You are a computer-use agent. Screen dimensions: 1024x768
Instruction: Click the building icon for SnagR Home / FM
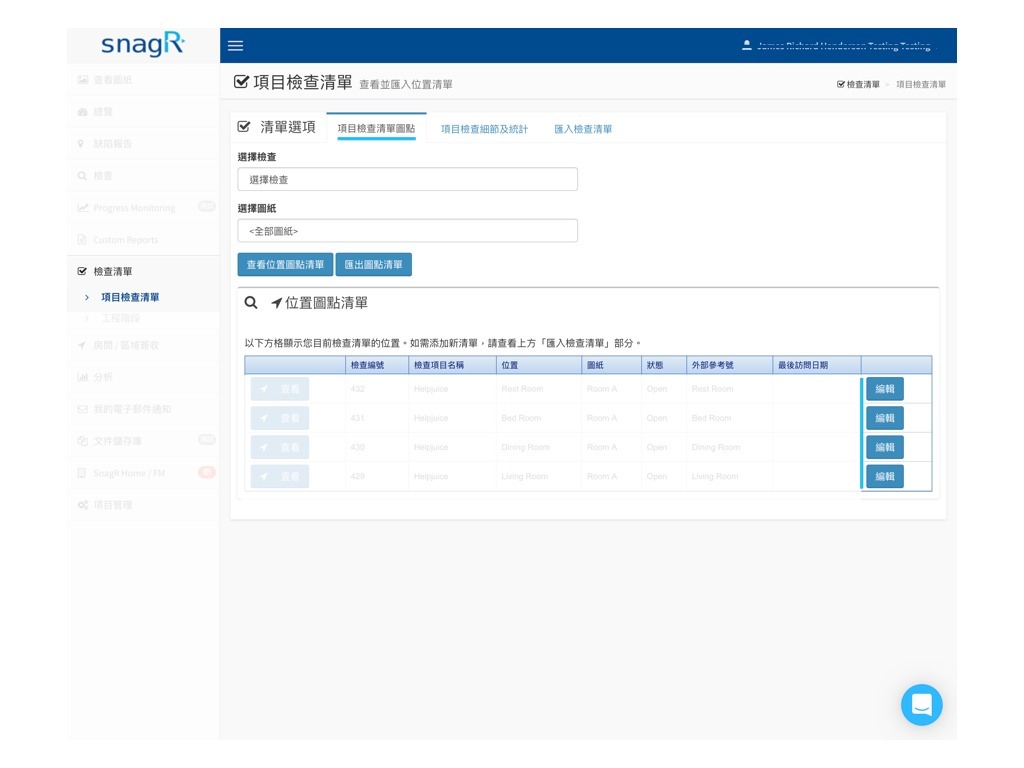(x=82, y=473)
